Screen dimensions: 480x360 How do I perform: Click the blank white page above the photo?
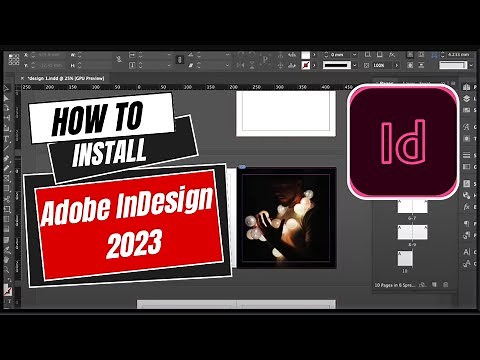(286, 114)
